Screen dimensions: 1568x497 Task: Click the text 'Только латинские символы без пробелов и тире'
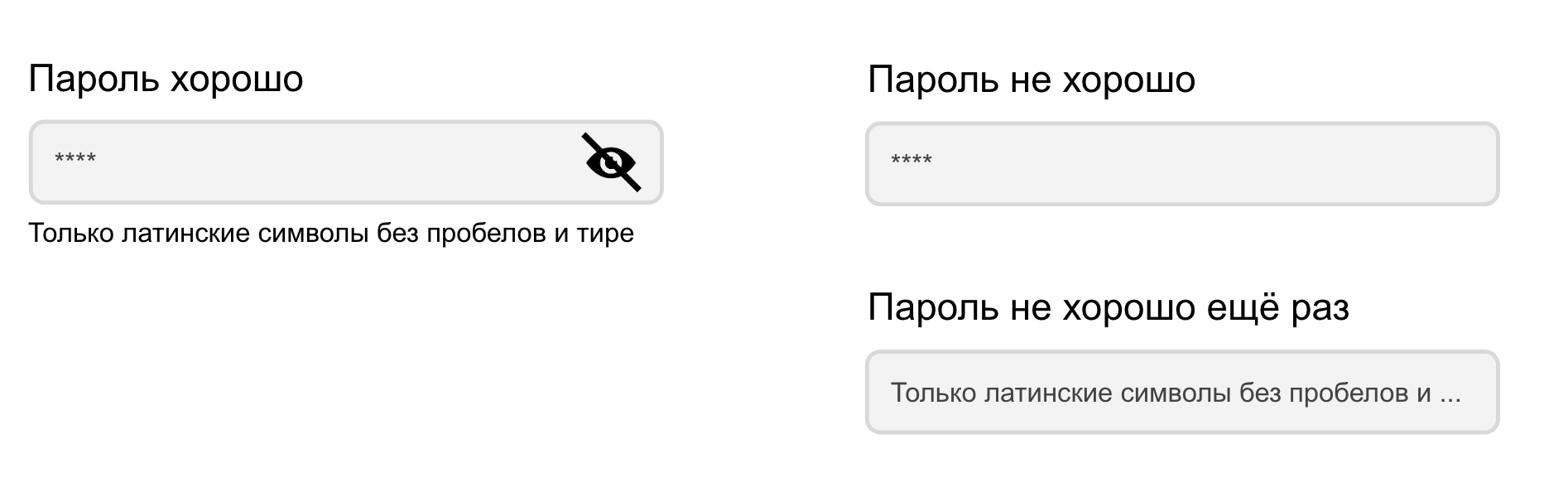point(329,232)
